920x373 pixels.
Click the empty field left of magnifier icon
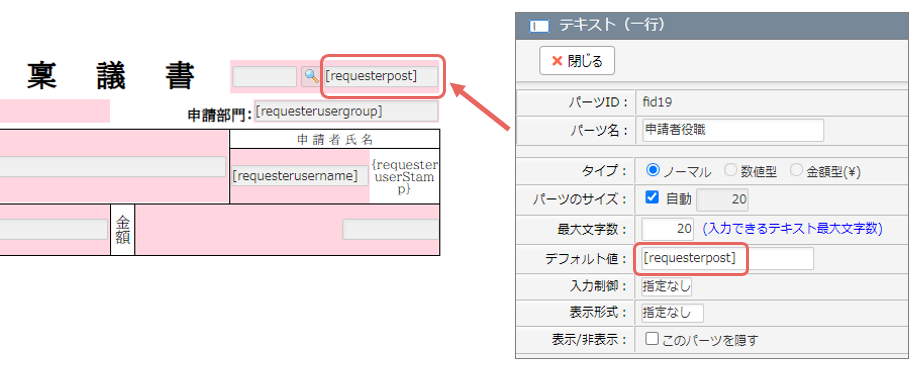265,76
